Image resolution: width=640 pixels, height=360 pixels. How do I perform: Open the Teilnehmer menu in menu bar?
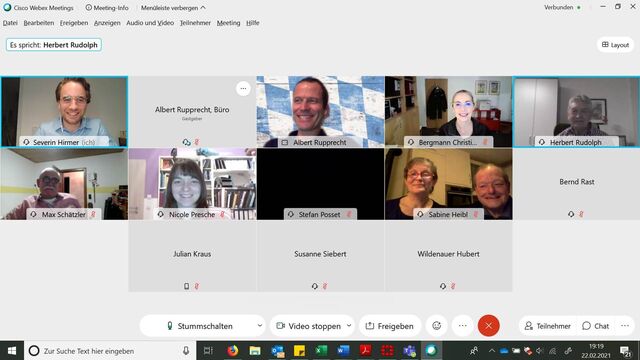pos(195,23)
